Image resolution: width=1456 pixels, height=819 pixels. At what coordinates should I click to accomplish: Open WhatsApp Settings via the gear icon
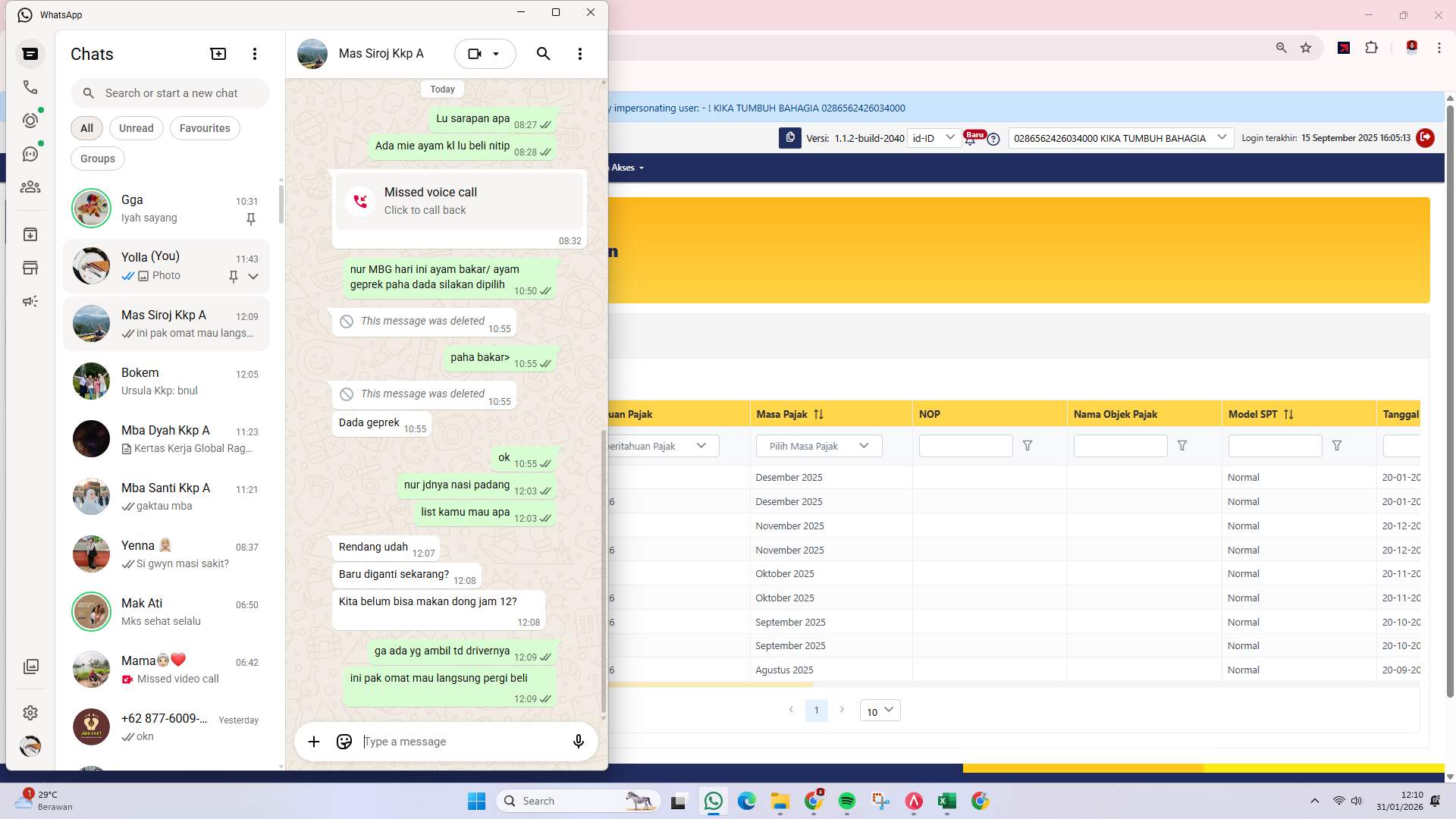30,713
